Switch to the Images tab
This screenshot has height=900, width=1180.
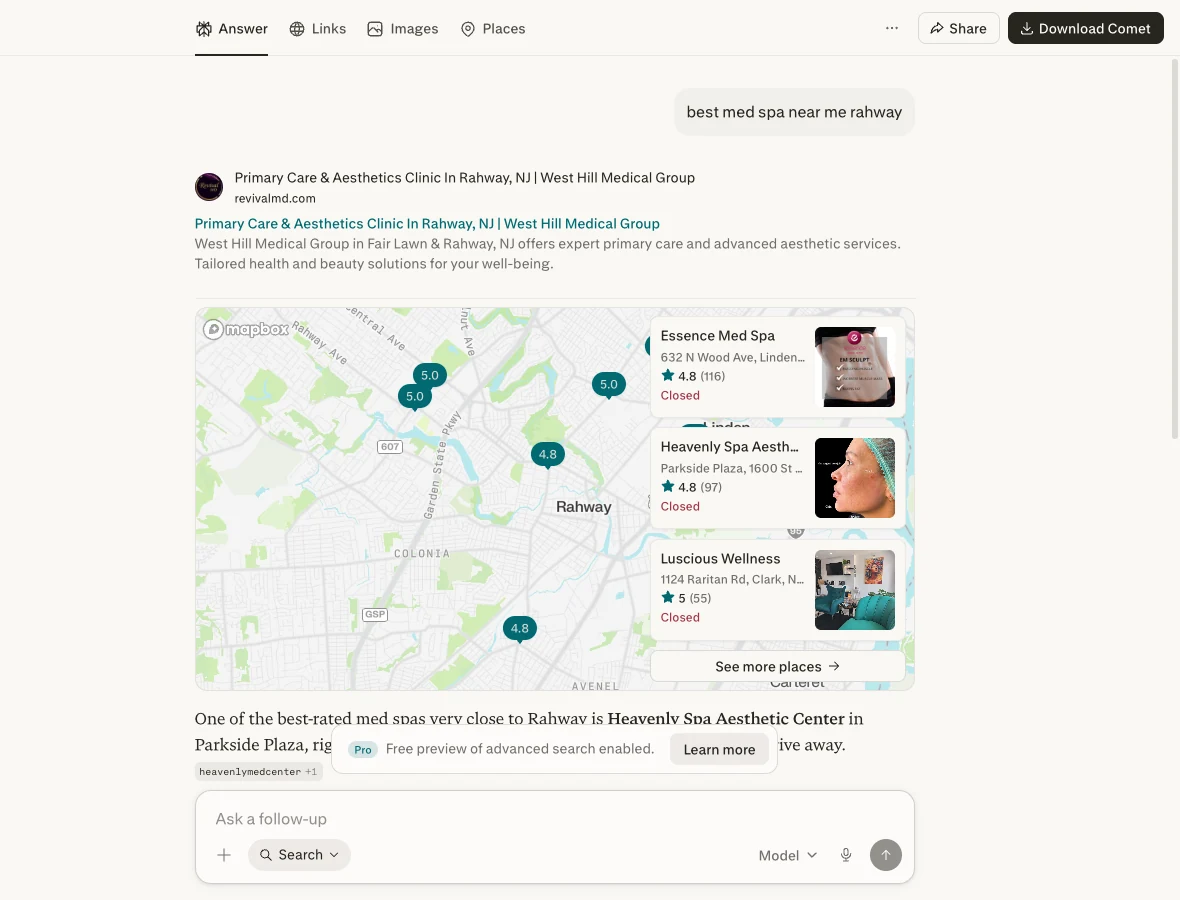click(403, 29)
